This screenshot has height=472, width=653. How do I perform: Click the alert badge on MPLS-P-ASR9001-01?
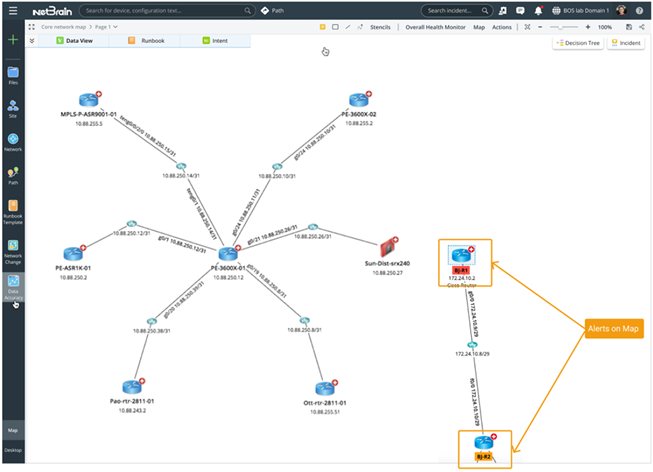(99, 94)
